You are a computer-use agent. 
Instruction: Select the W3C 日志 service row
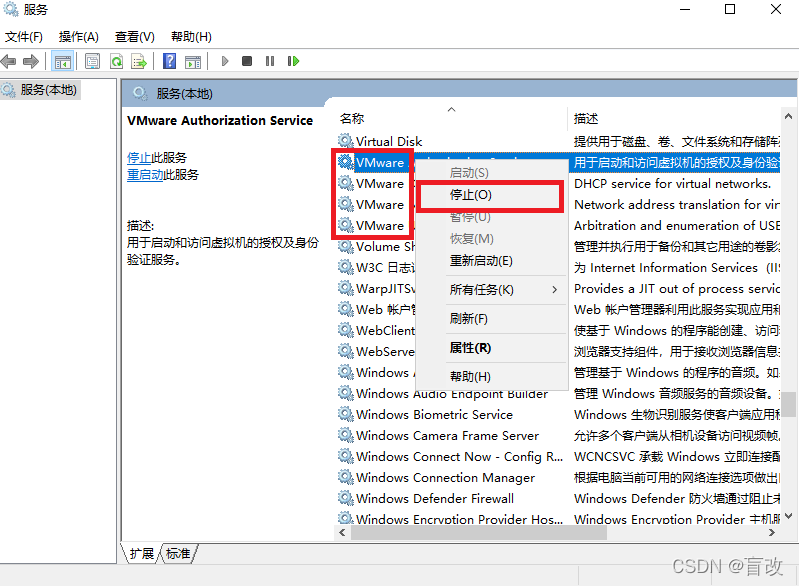click(x=558, y=268)
